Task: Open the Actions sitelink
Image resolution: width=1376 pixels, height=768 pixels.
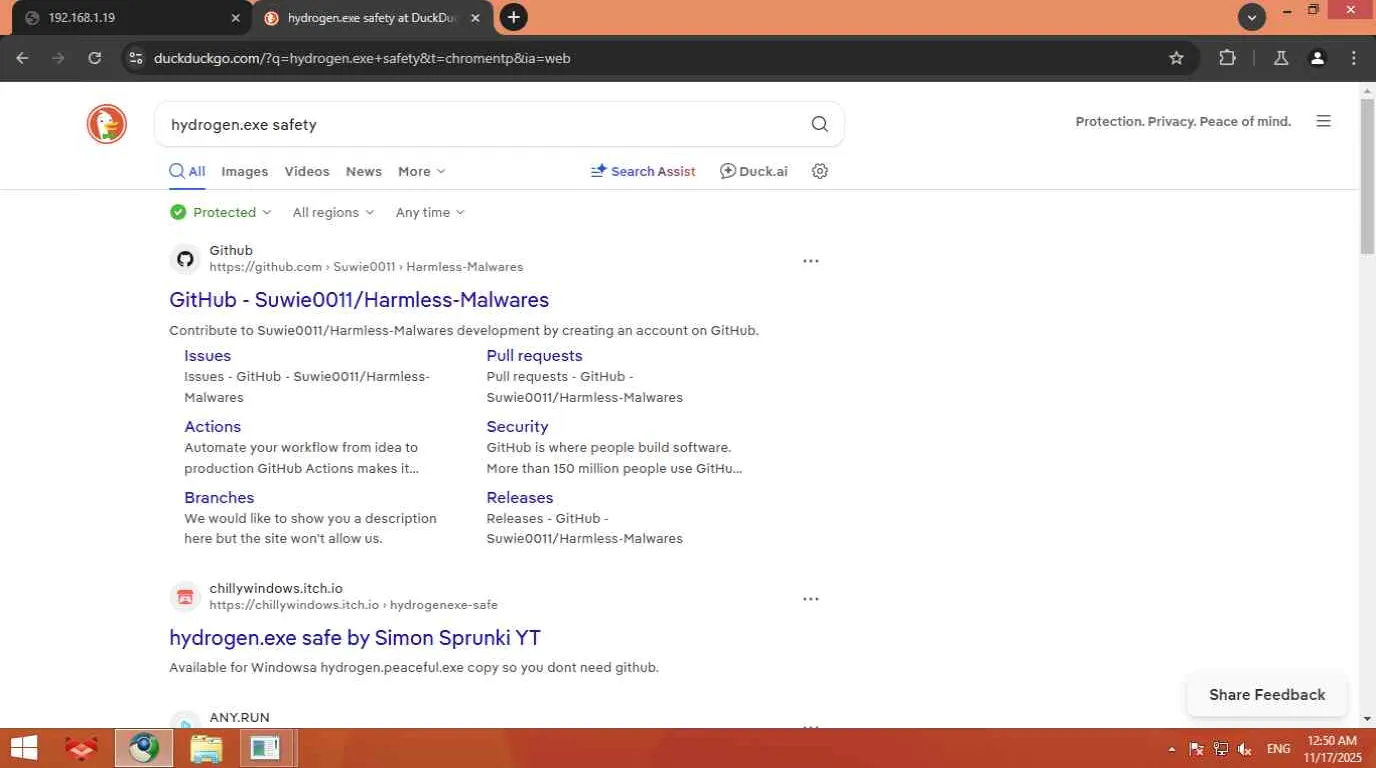Action: click(x=213, y=427)
